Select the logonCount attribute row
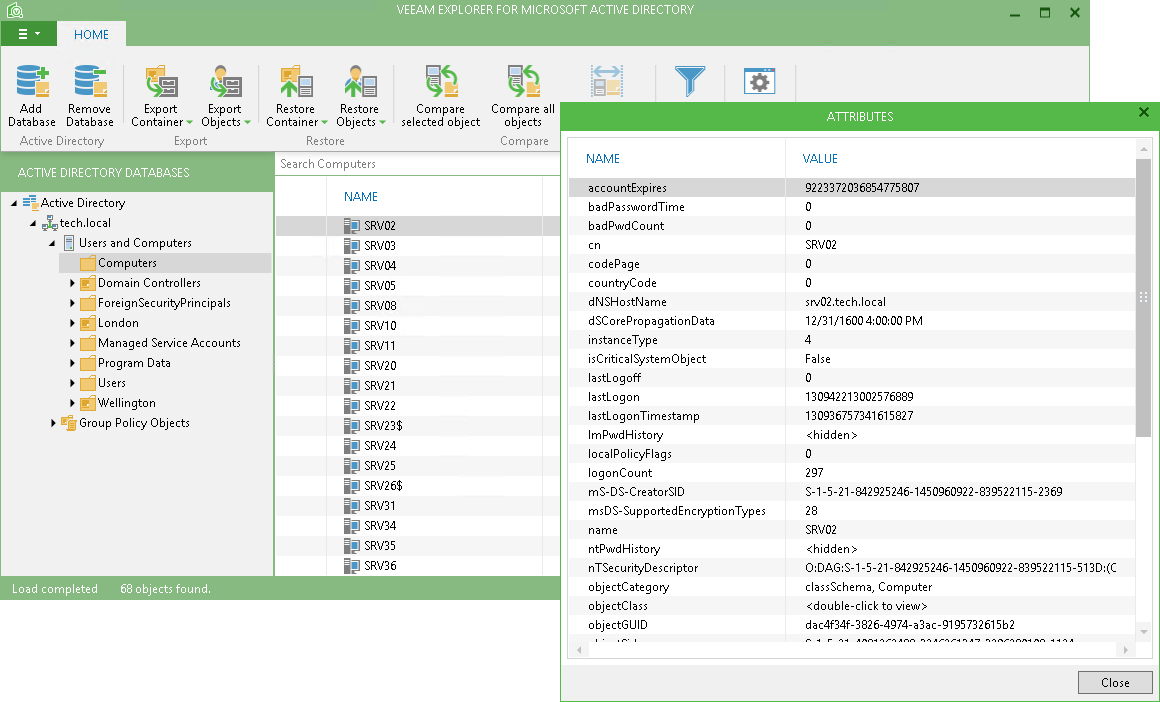This screenshot has width=1160, height=702. (852, 473)
